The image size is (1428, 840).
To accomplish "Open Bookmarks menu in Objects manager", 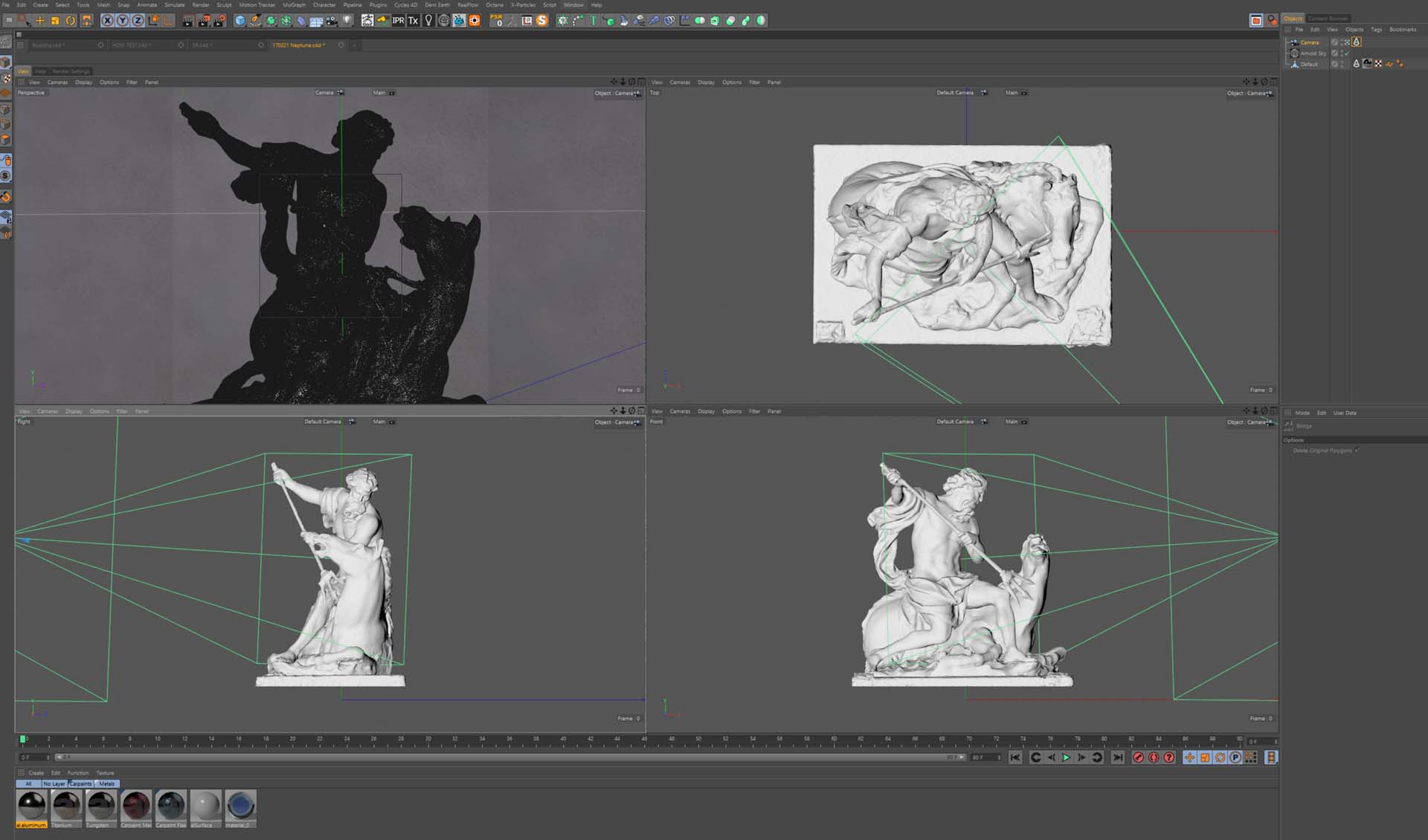I will pos(1403,30).
